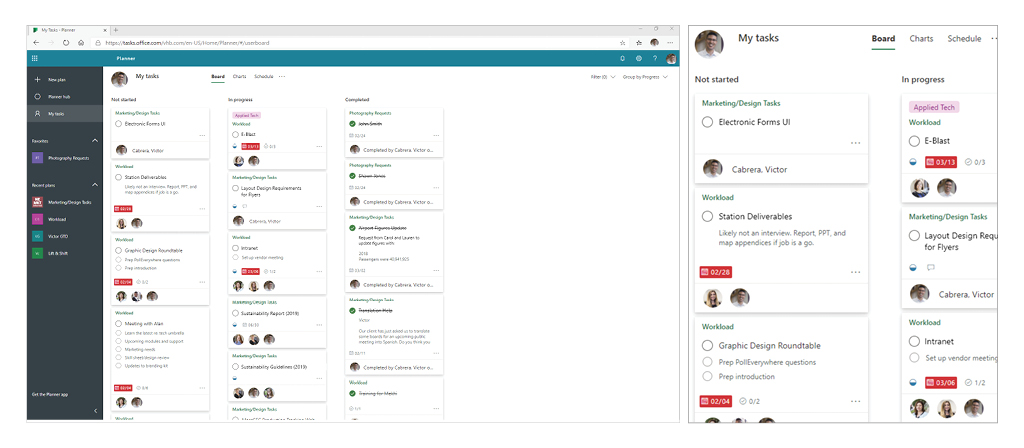This screenshot has width=1024, height=448.
Task: Mark Station Deliverables complete in enlarged view
Action: [x=707, y=216]
